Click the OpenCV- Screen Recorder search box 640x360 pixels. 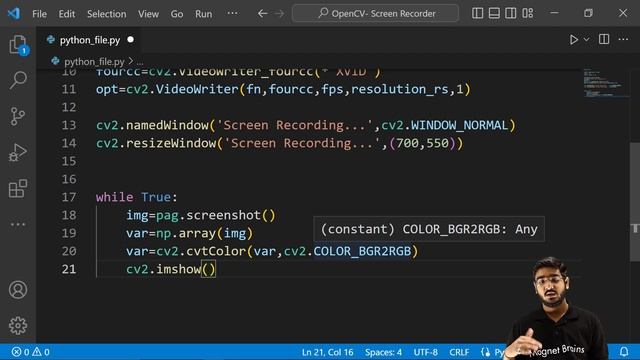(x=376, y=13)
